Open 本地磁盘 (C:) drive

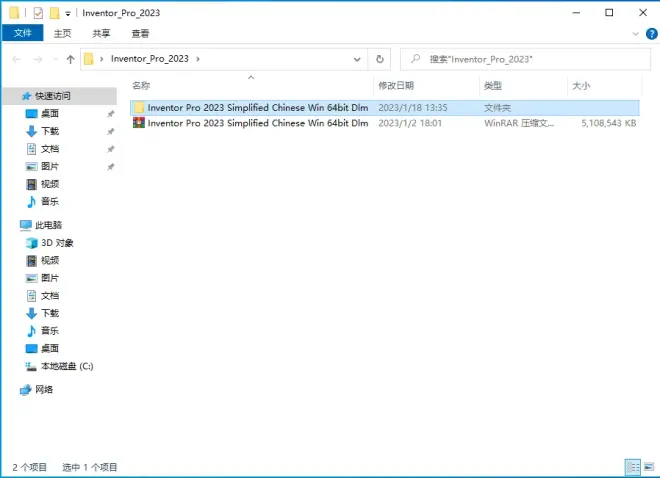[x=67, y=366]
